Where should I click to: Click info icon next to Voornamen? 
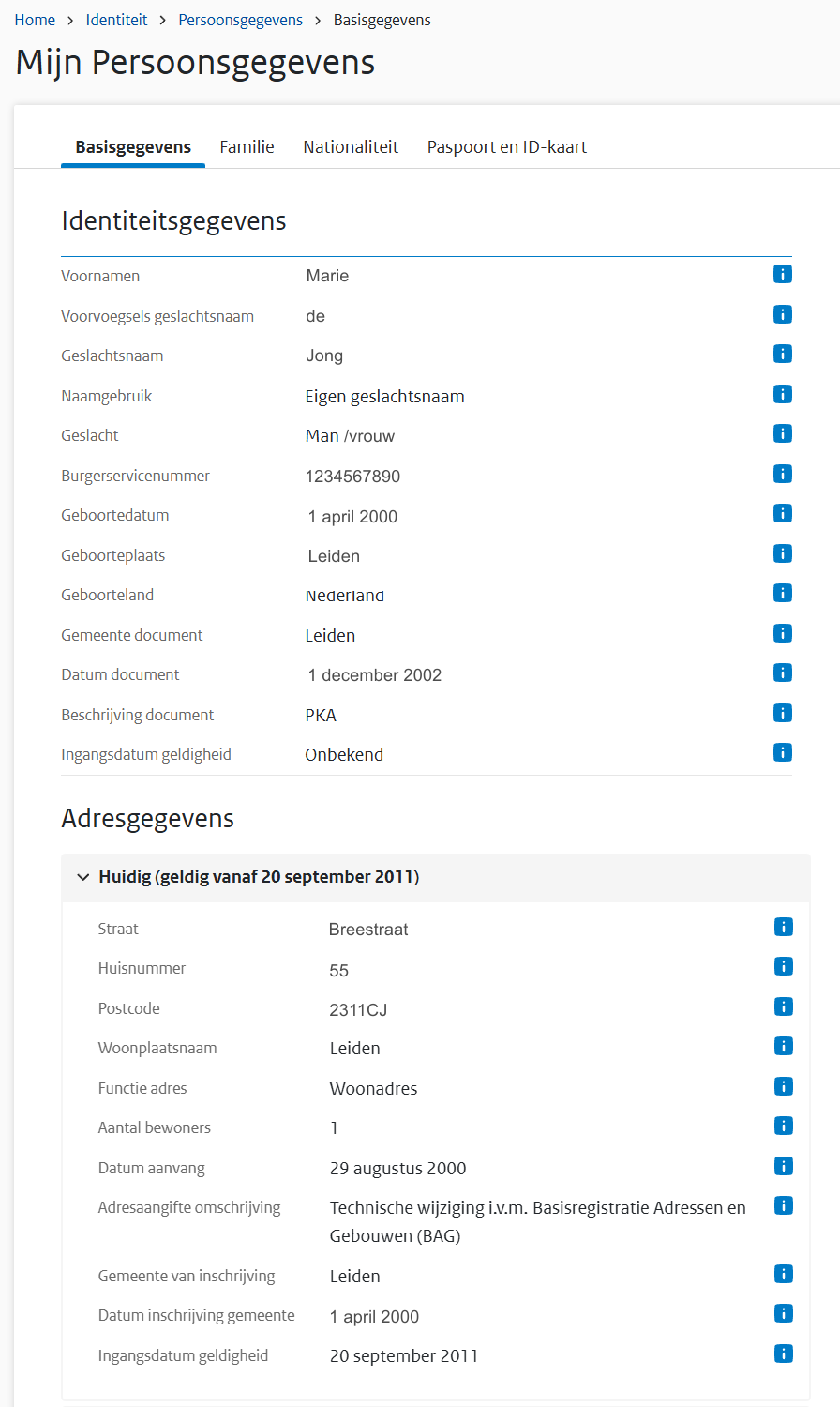(x=783, y=274)
